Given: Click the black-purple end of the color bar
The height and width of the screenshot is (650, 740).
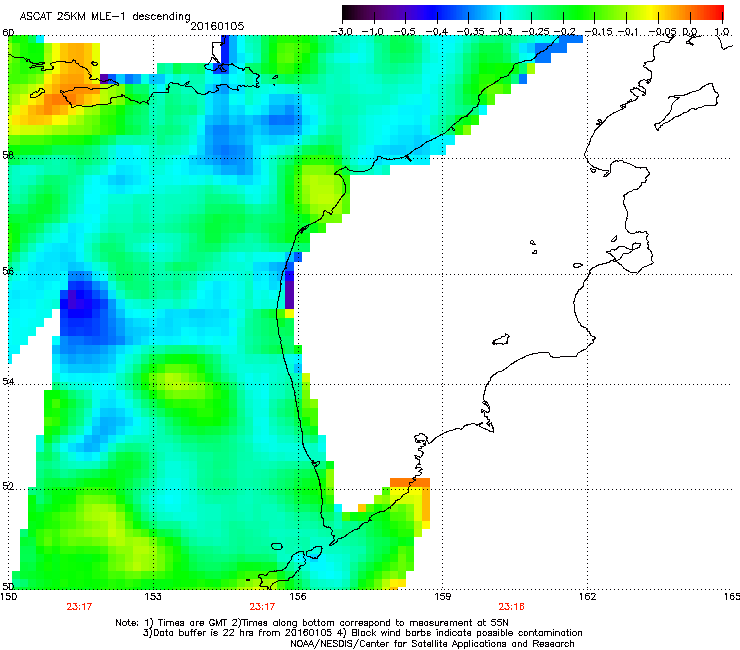Looking at the screenshot, I should [352, 13].
